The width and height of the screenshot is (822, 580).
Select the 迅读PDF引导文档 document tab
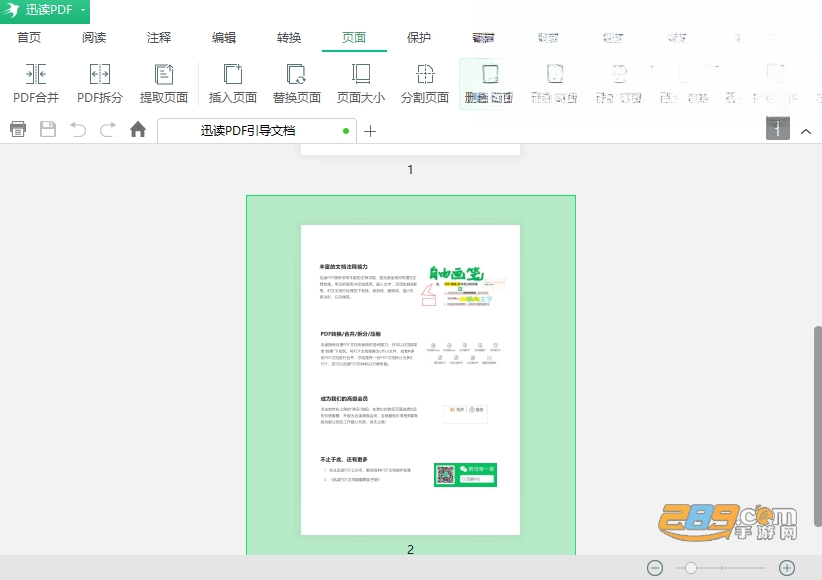click(257, 131)
